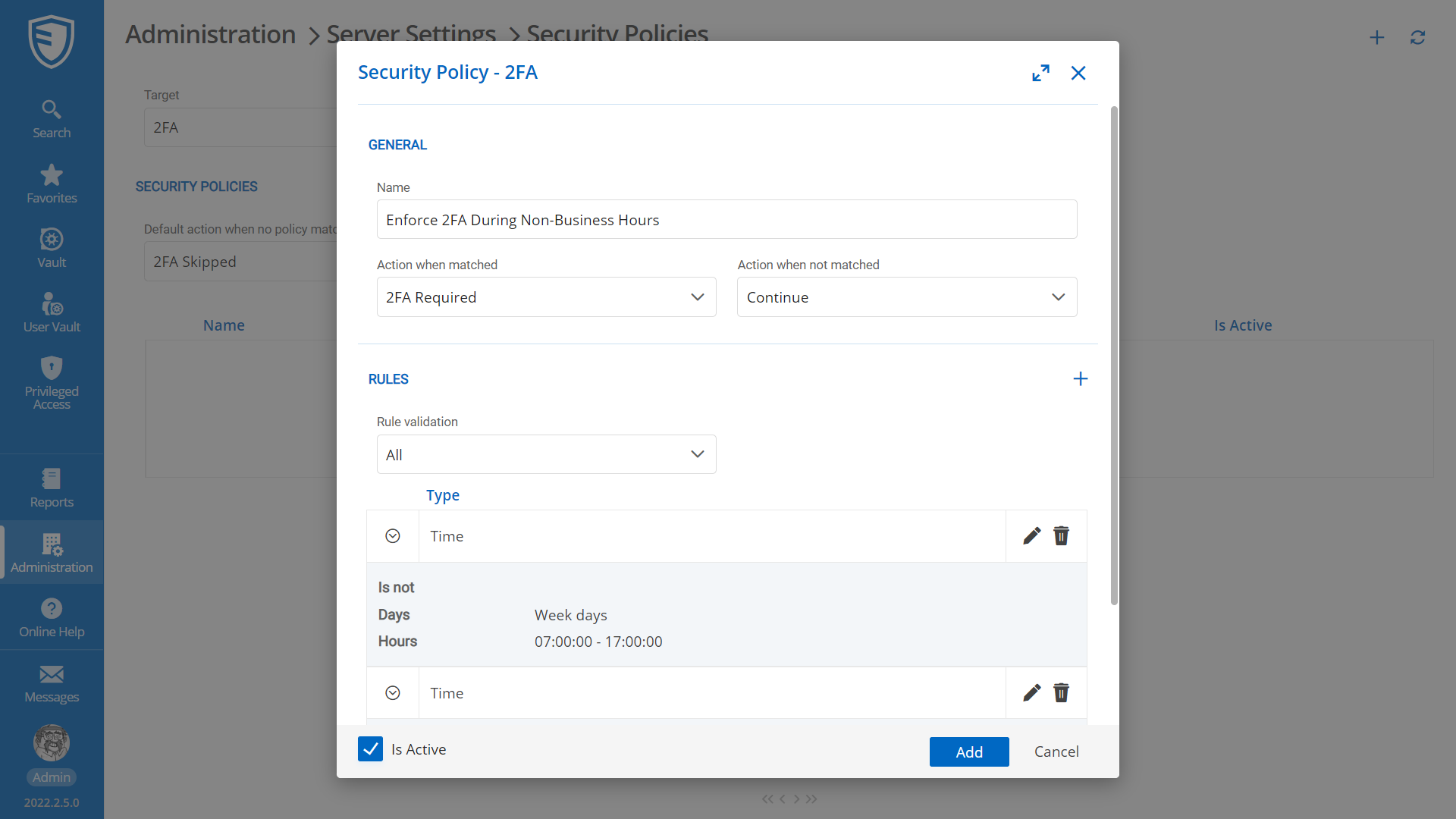Select the Search icon in sidebar

pyautogui.click(x=51, y=118)
